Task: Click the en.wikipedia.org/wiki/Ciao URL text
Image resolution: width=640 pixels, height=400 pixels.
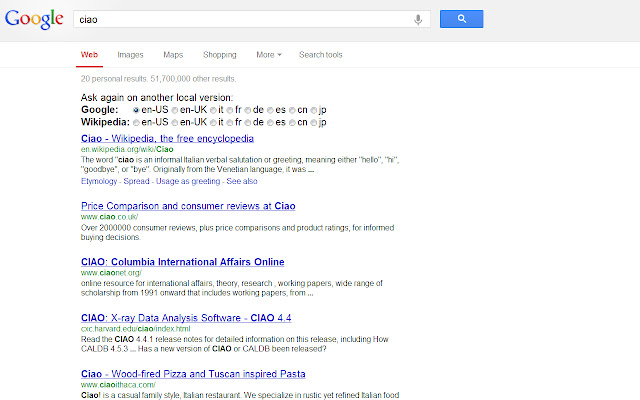Action: pyautogui.click(x=127, y=149)
